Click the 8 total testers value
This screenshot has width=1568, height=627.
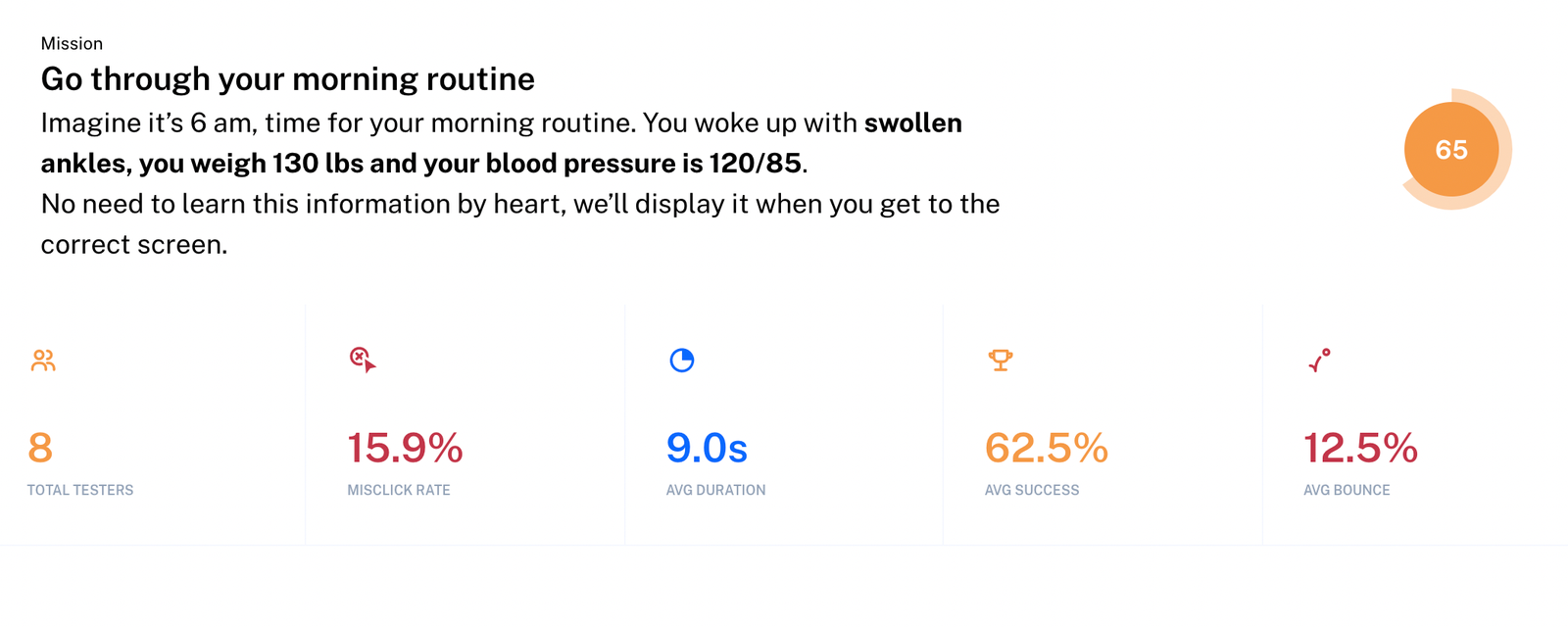(40, 448)
